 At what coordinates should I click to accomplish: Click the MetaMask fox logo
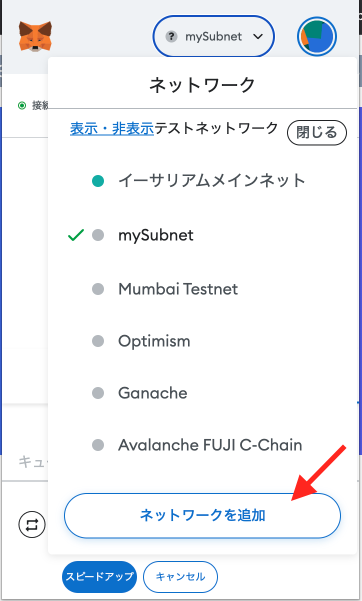point(35,36)
